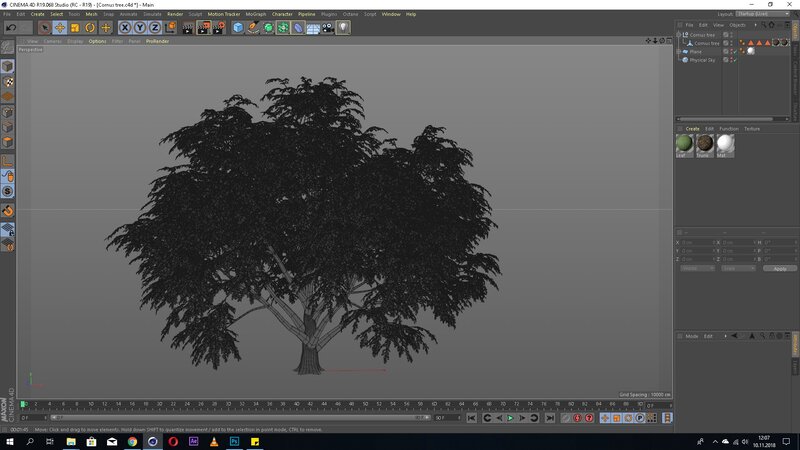Select the Move tool in top toolbar
Screen dimensions: 800x450
(60, 28)
